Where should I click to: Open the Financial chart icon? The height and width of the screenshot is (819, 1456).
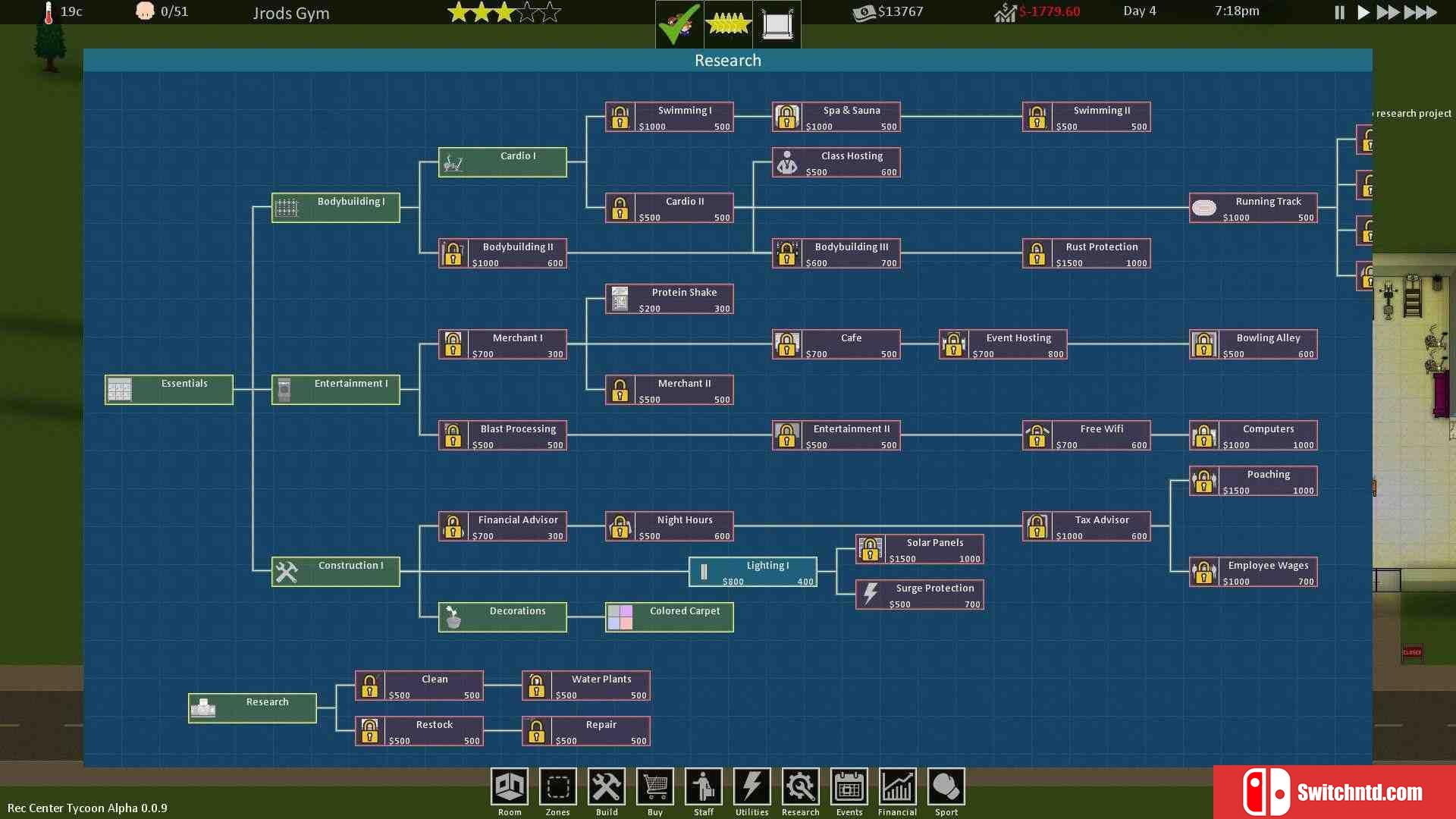pyautogui.click(x=897, y=787)
